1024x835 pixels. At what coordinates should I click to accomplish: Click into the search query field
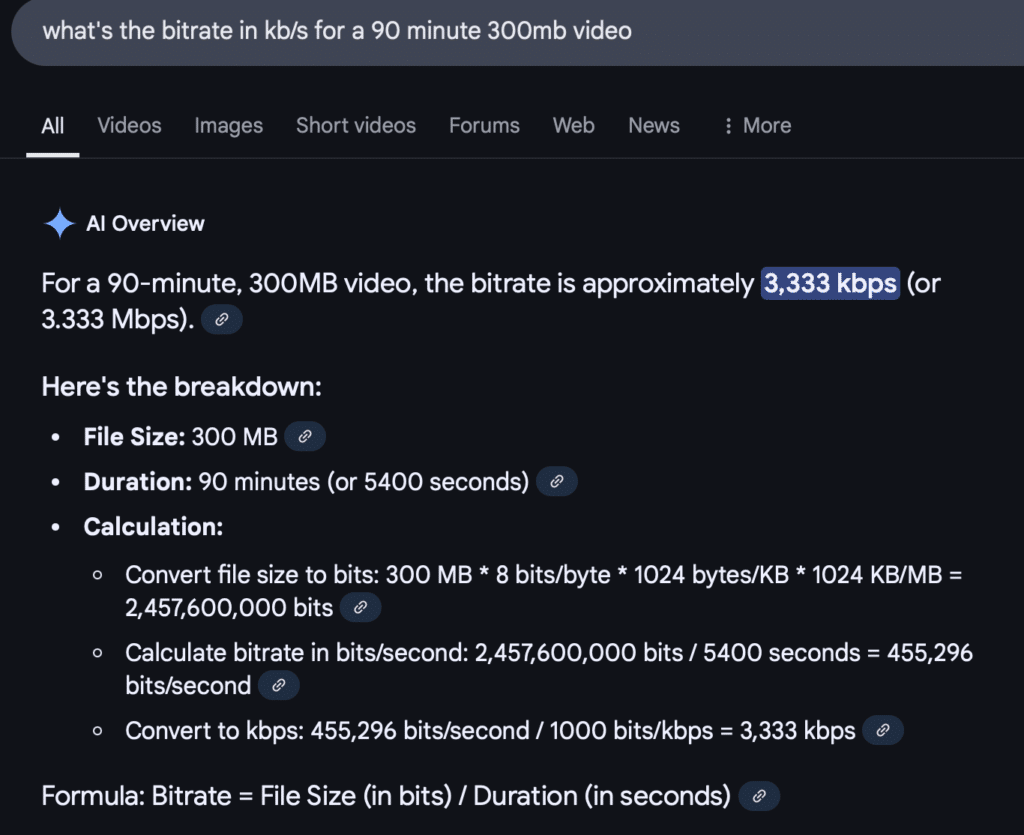click(x=500, y=31)
